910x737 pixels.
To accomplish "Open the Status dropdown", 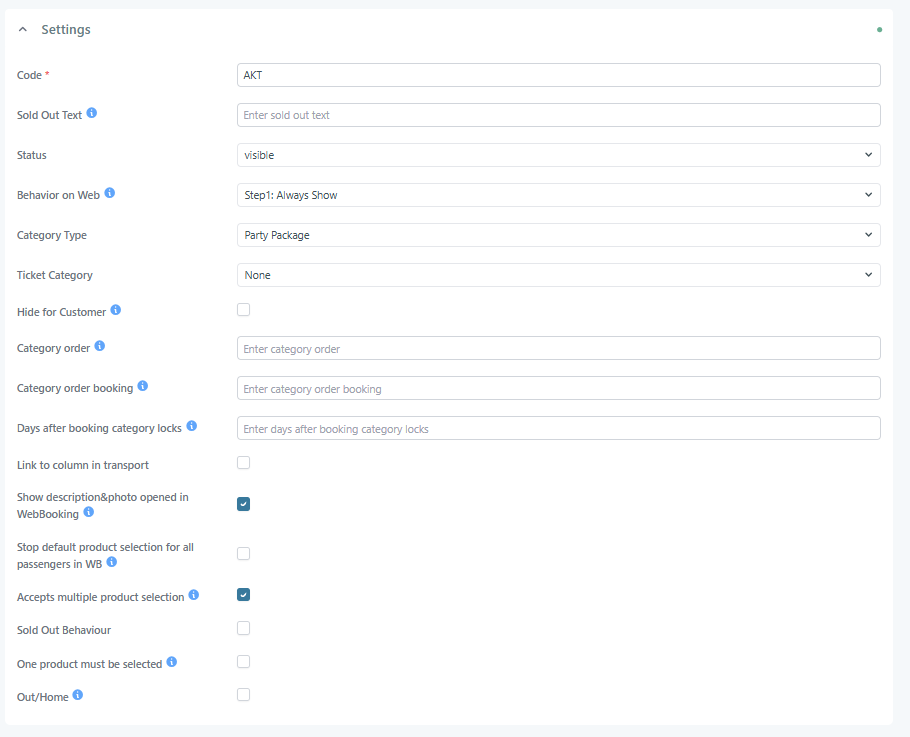I will (x=558, y=155).
